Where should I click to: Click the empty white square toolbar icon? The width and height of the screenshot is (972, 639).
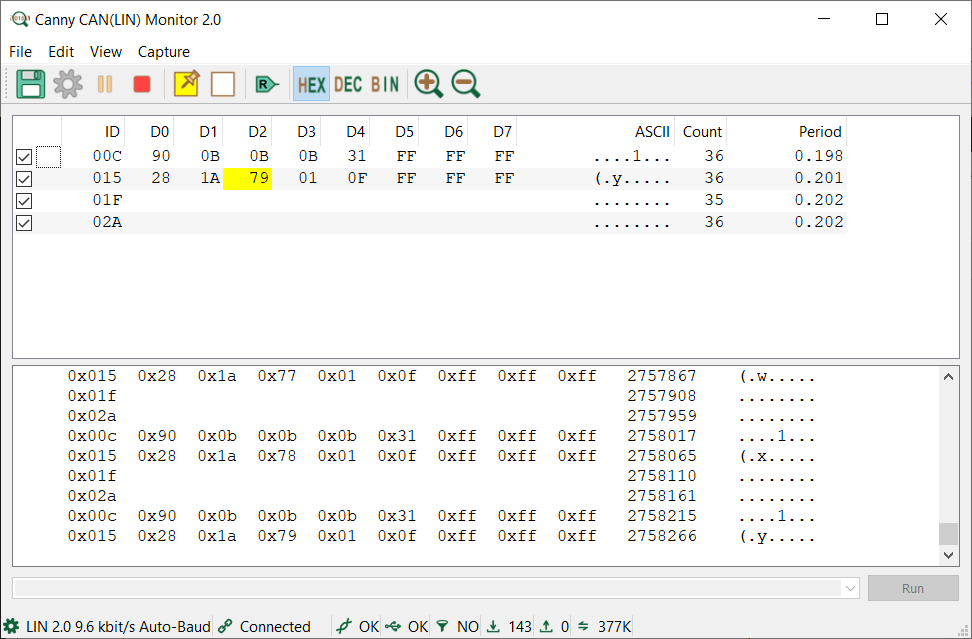coord(223,84)
